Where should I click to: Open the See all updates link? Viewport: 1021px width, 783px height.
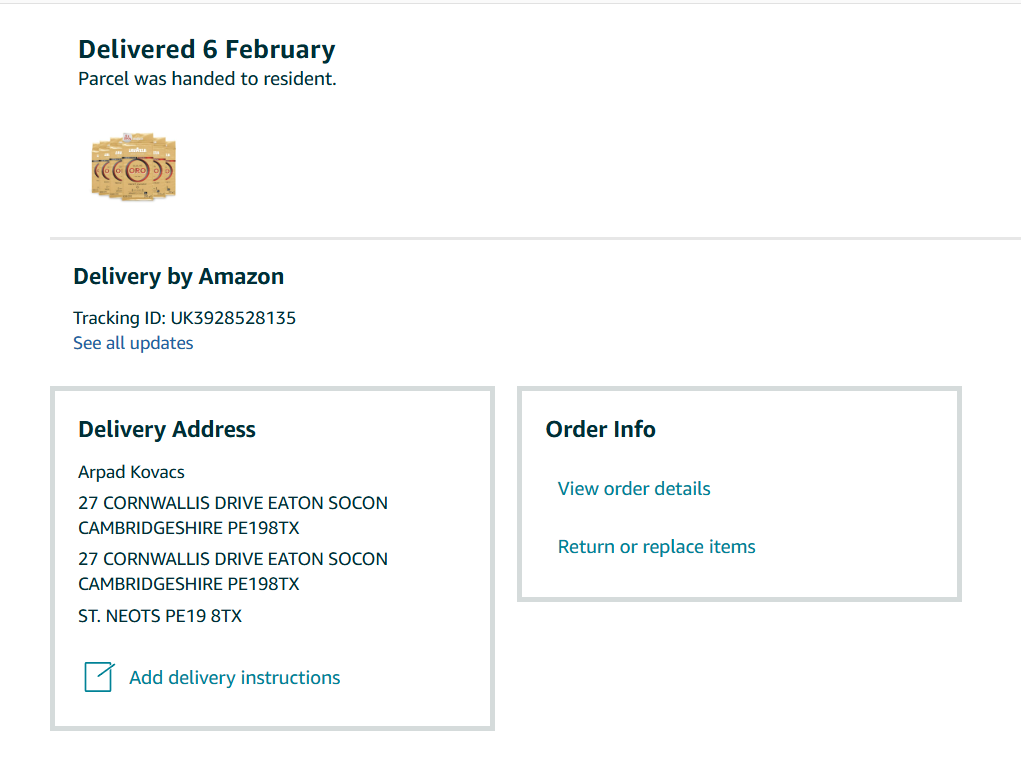point(133,343)
